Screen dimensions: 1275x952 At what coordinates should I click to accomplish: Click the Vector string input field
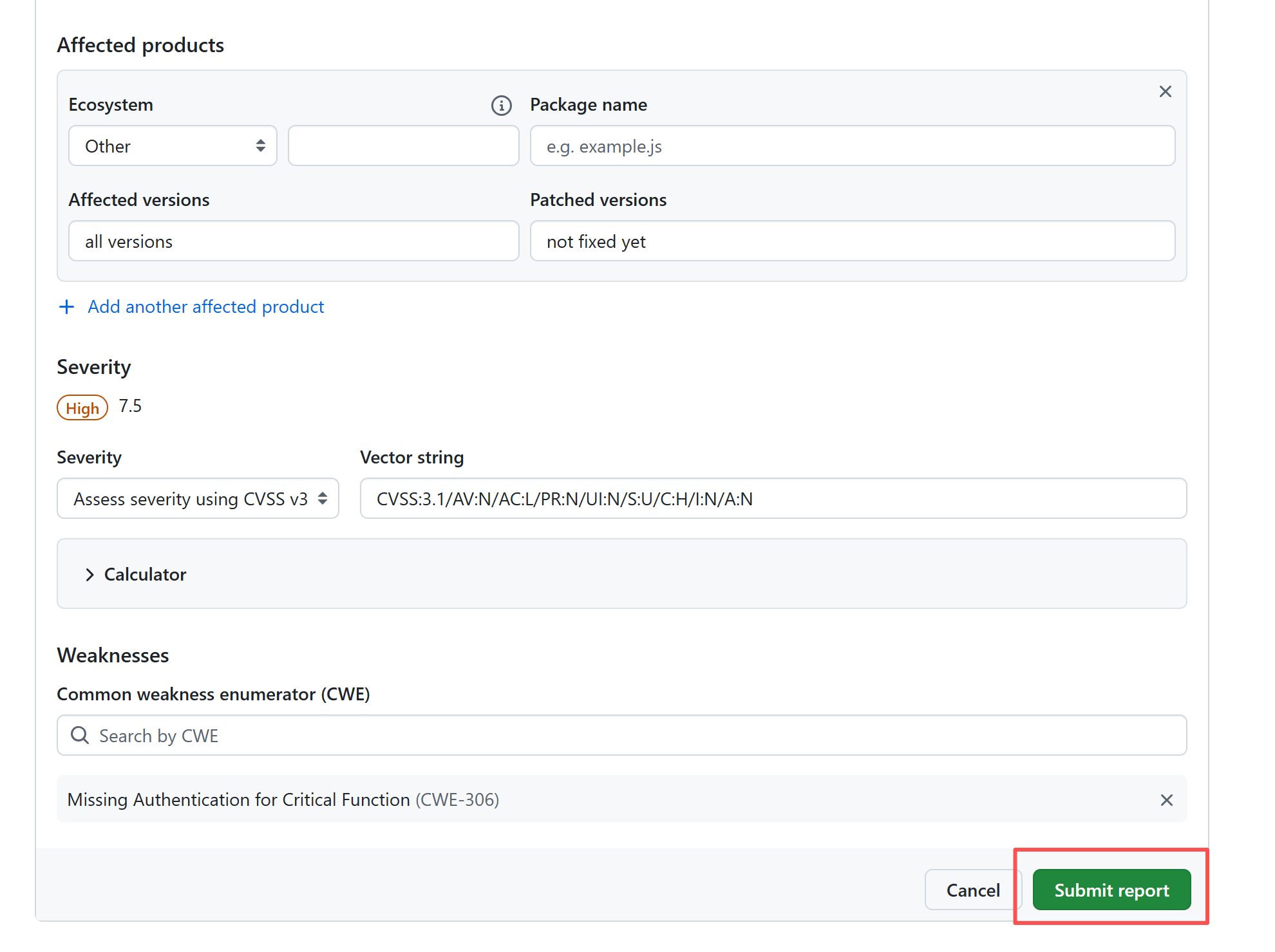click(773, 499)
